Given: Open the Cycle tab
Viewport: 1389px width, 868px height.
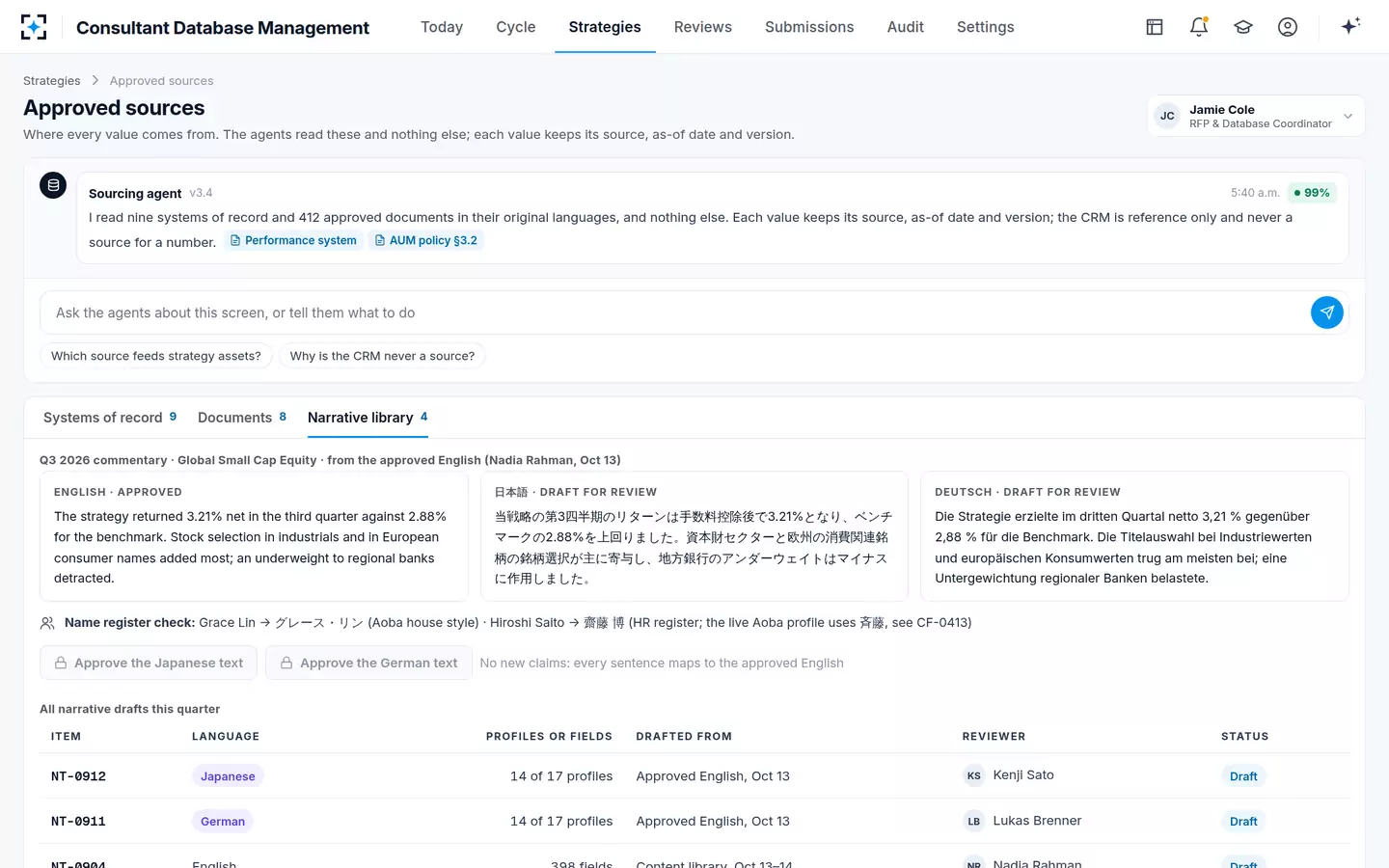Looking at the screenshot, I should (x=516, y=27).
